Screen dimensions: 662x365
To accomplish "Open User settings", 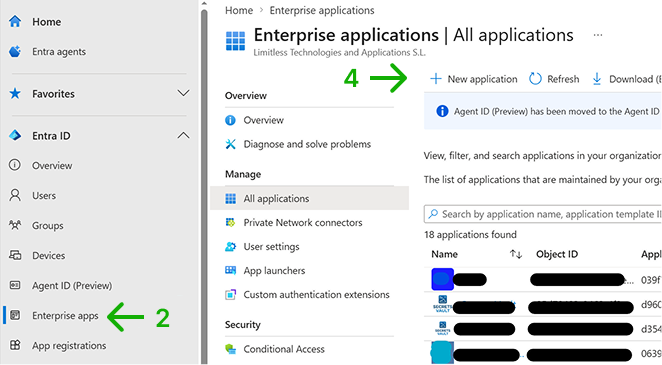I will click(271, 246).
